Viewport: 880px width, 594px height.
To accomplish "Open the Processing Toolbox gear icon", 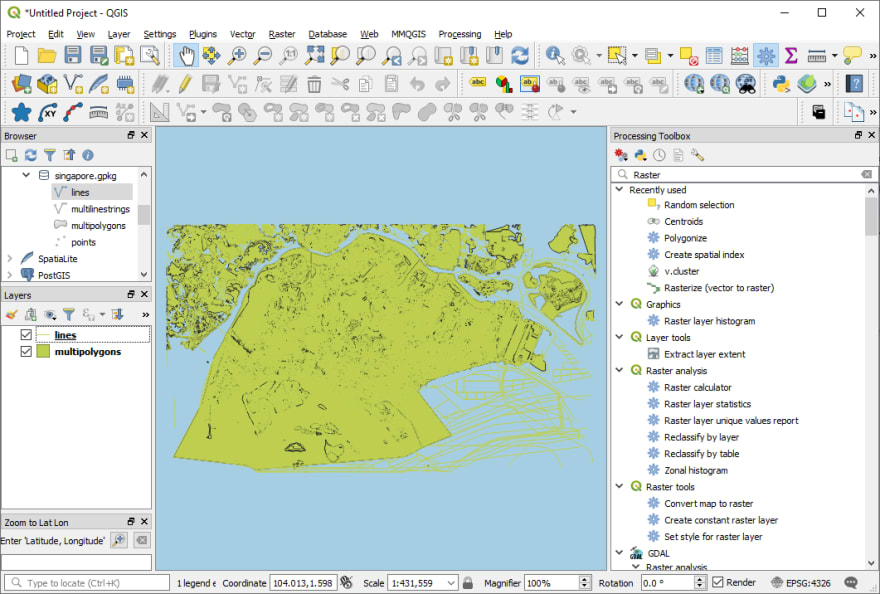I will pos(766,56).
